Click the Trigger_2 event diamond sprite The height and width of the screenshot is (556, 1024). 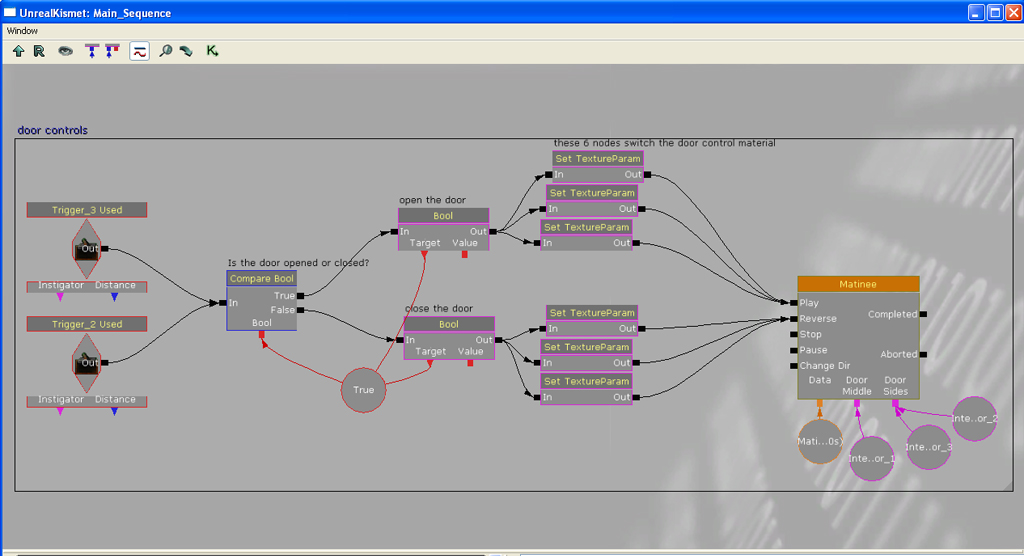click(86, 363)
